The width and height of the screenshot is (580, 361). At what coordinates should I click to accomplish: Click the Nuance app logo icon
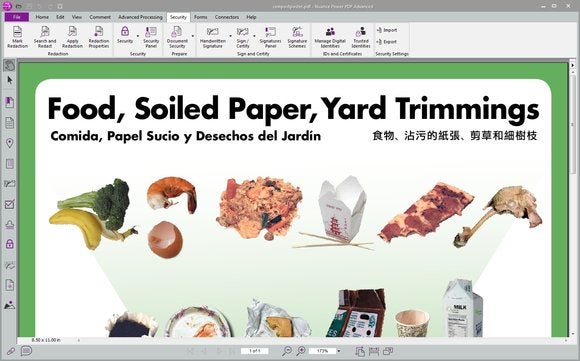tap(7, 6)
